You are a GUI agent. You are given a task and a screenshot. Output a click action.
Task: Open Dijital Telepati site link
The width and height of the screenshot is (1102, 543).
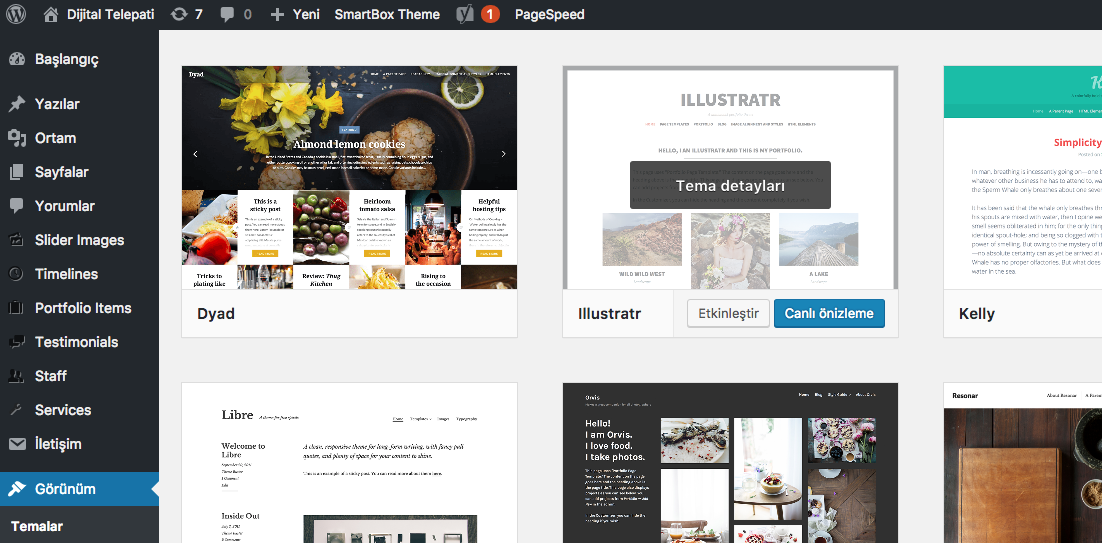click(x=110, y=14)
